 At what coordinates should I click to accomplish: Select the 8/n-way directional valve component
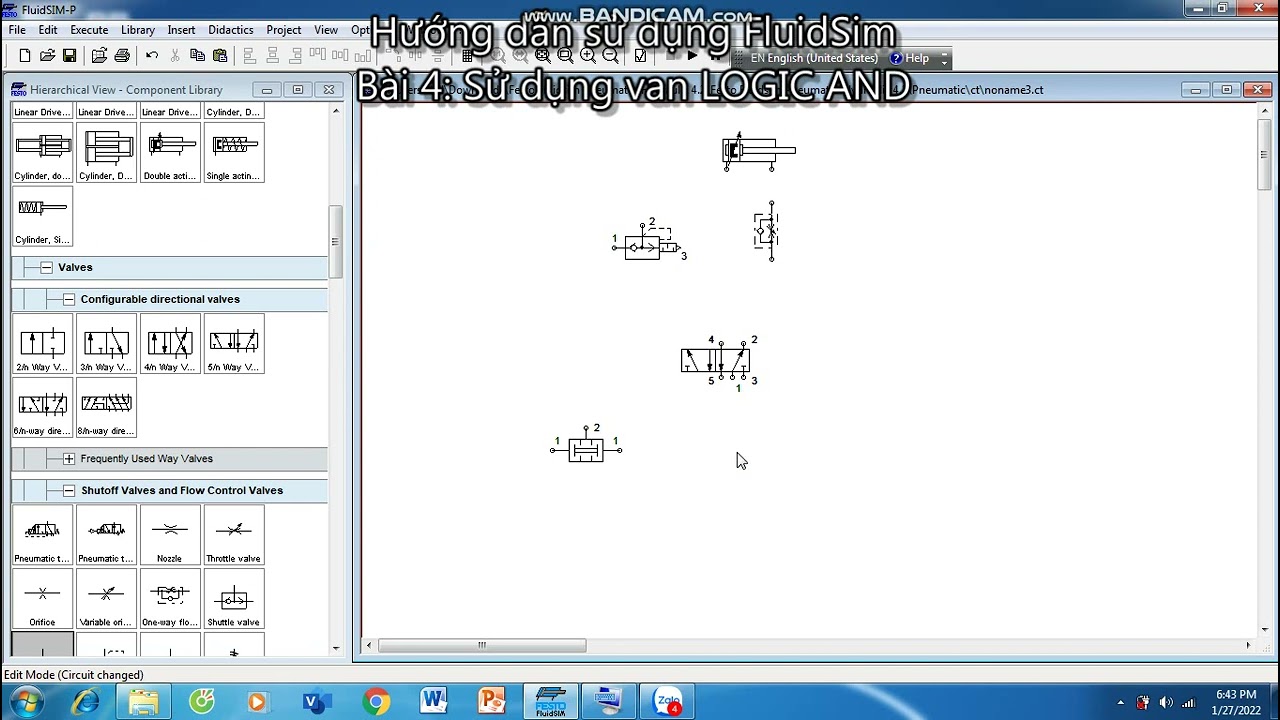click(106, 408)
